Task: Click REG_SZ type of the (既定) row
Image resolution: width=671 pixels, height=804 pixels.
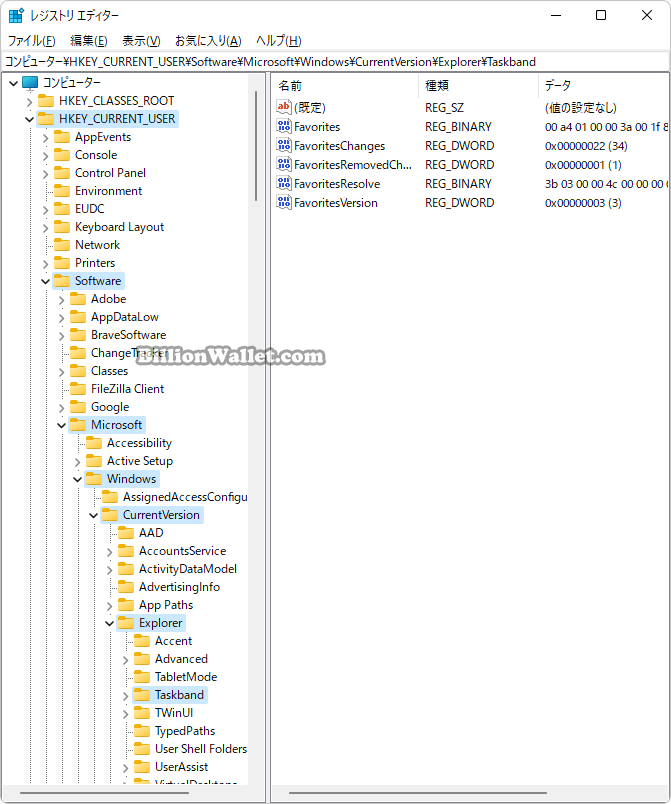Action: 444,108
